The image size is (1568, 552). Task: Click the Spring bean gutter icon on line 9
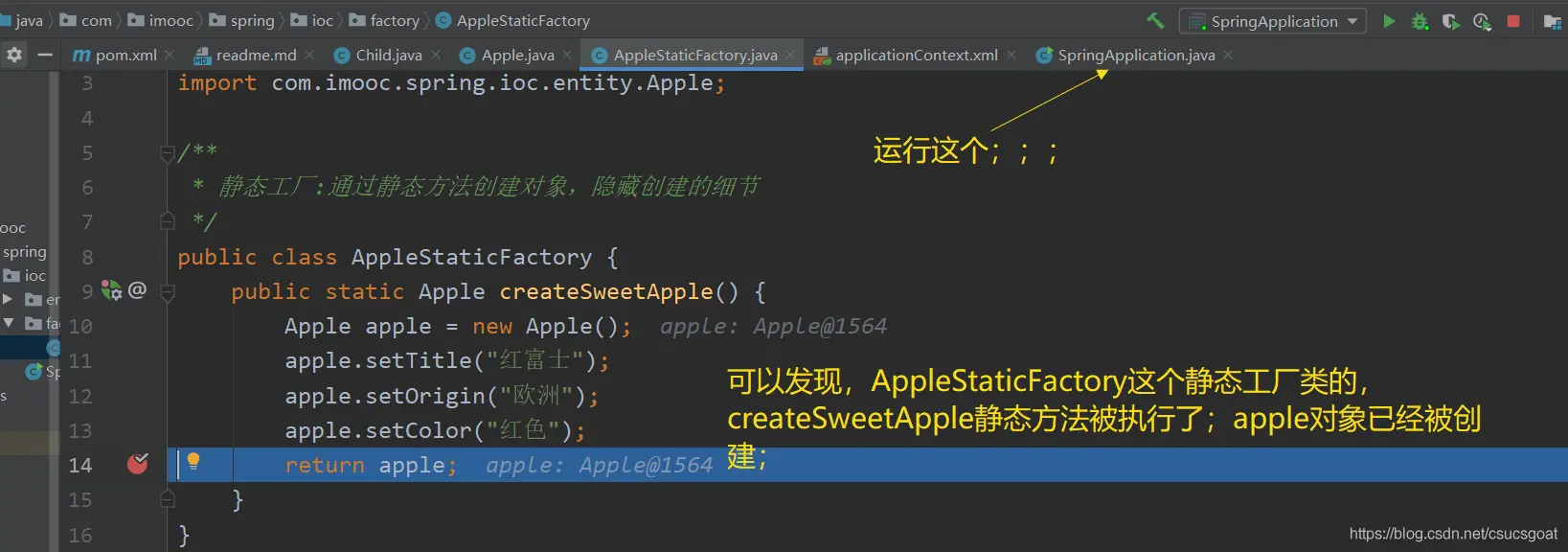pyautogui.click(x=111, y=290)
